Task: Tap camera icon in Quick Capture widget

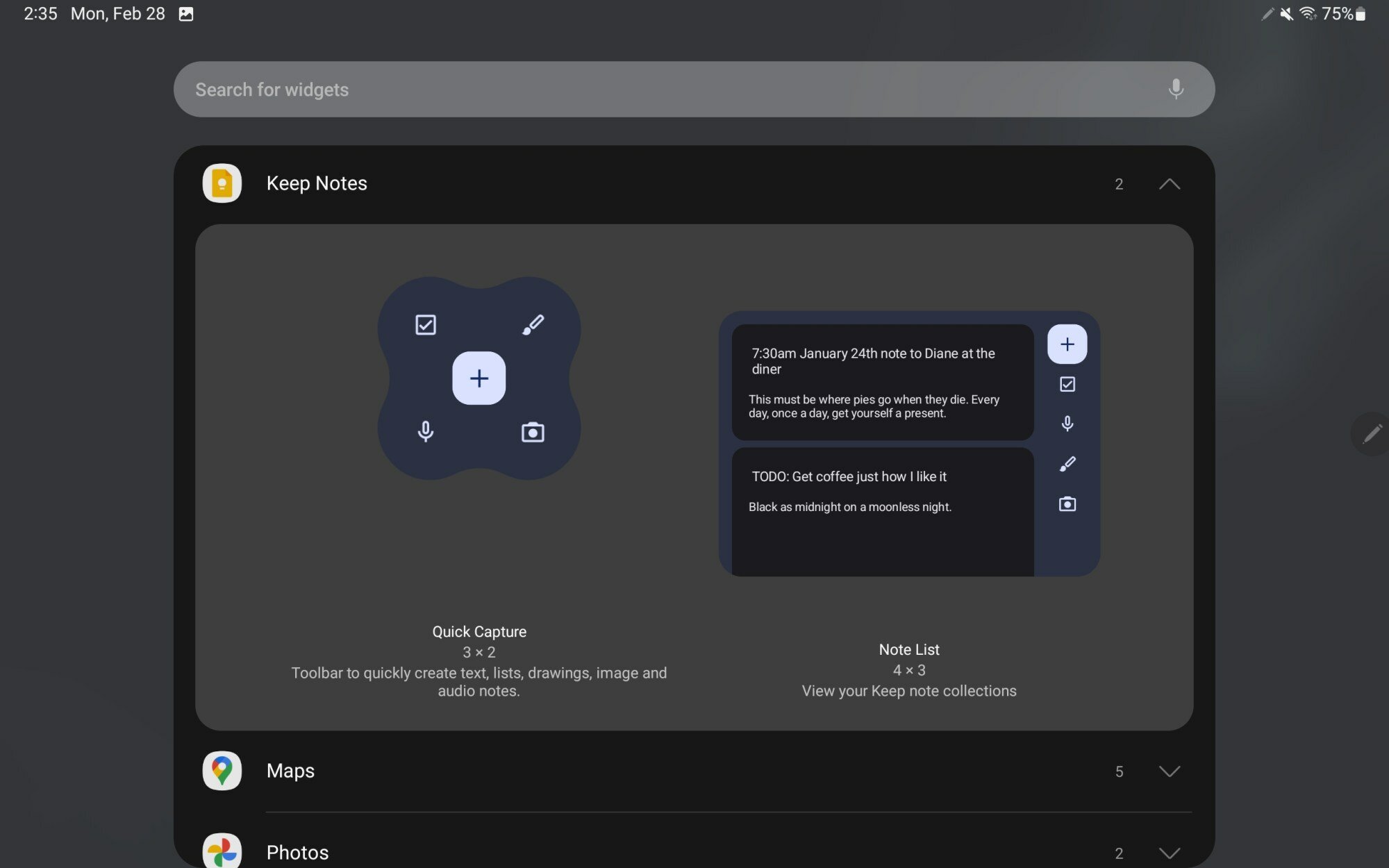Action: [533, 432]
